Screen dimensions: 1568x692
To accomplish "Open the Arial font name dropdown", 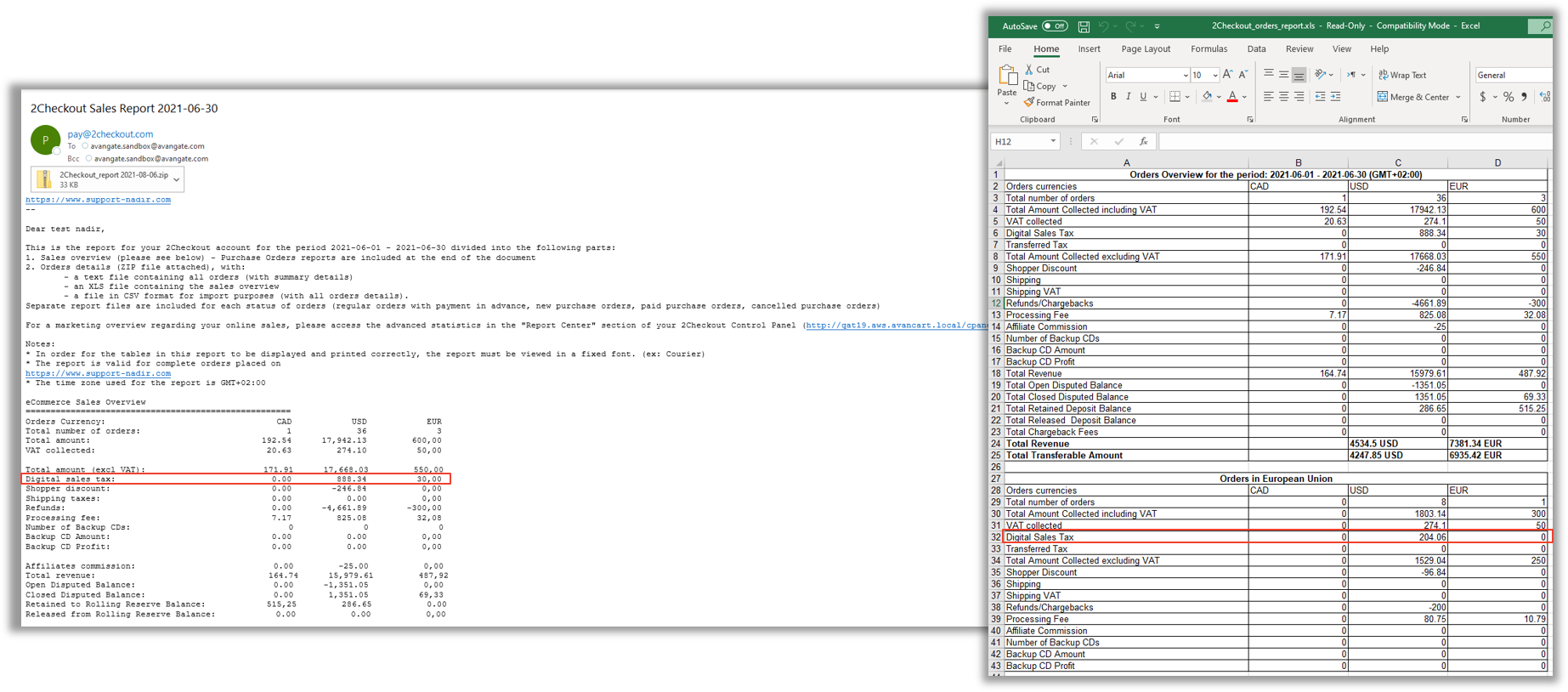I will pos(1185,76).
